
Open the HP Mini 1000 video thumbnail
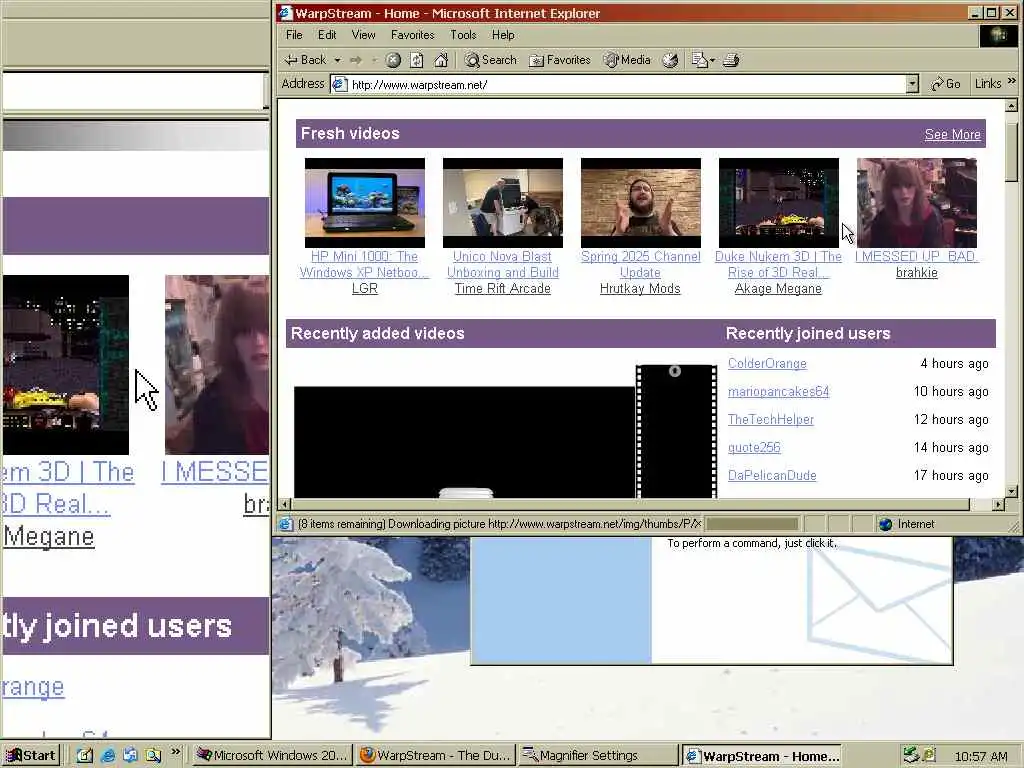[364, 202]
